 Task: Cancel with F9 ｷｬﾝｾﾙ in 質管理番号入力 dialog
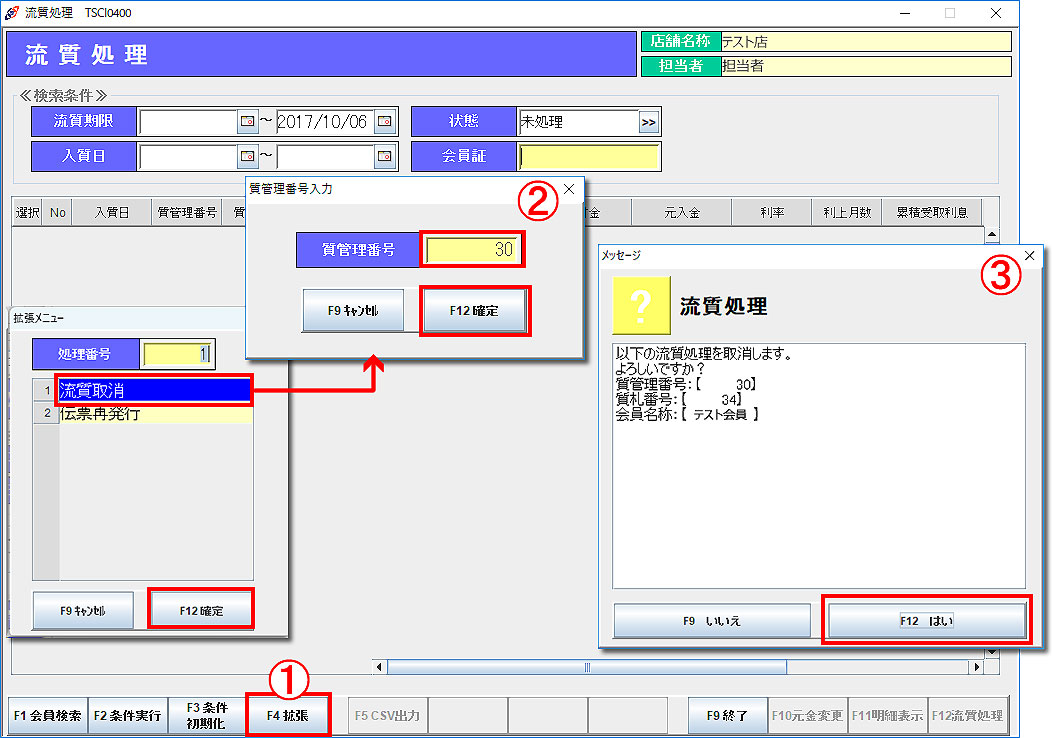pos(353,311)
